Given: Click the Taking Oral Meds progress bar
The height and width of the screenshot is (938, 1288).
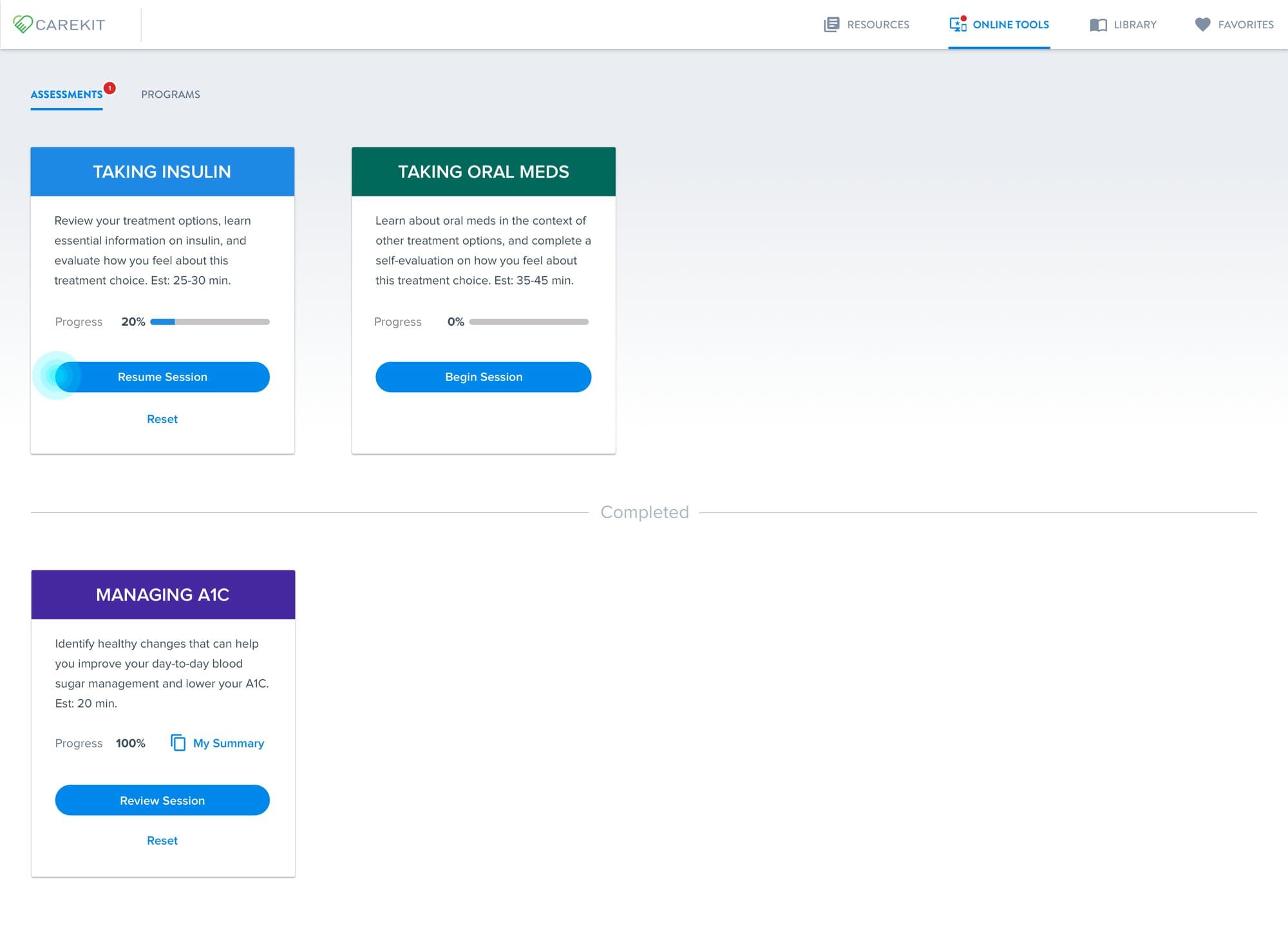Looking at the screenshot, I should click(529, 322).
